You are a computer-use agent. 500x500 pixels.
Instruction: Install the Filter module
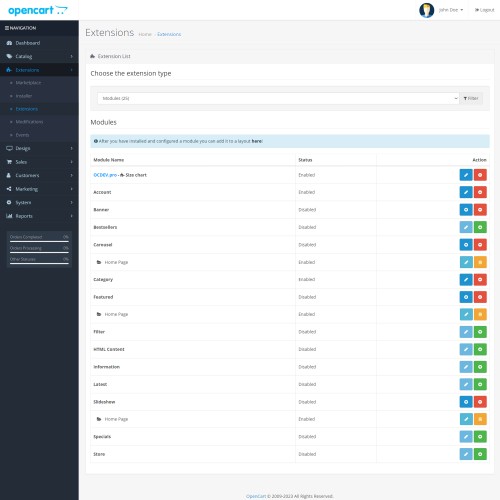pyautogui.click(x=480, y=332)
